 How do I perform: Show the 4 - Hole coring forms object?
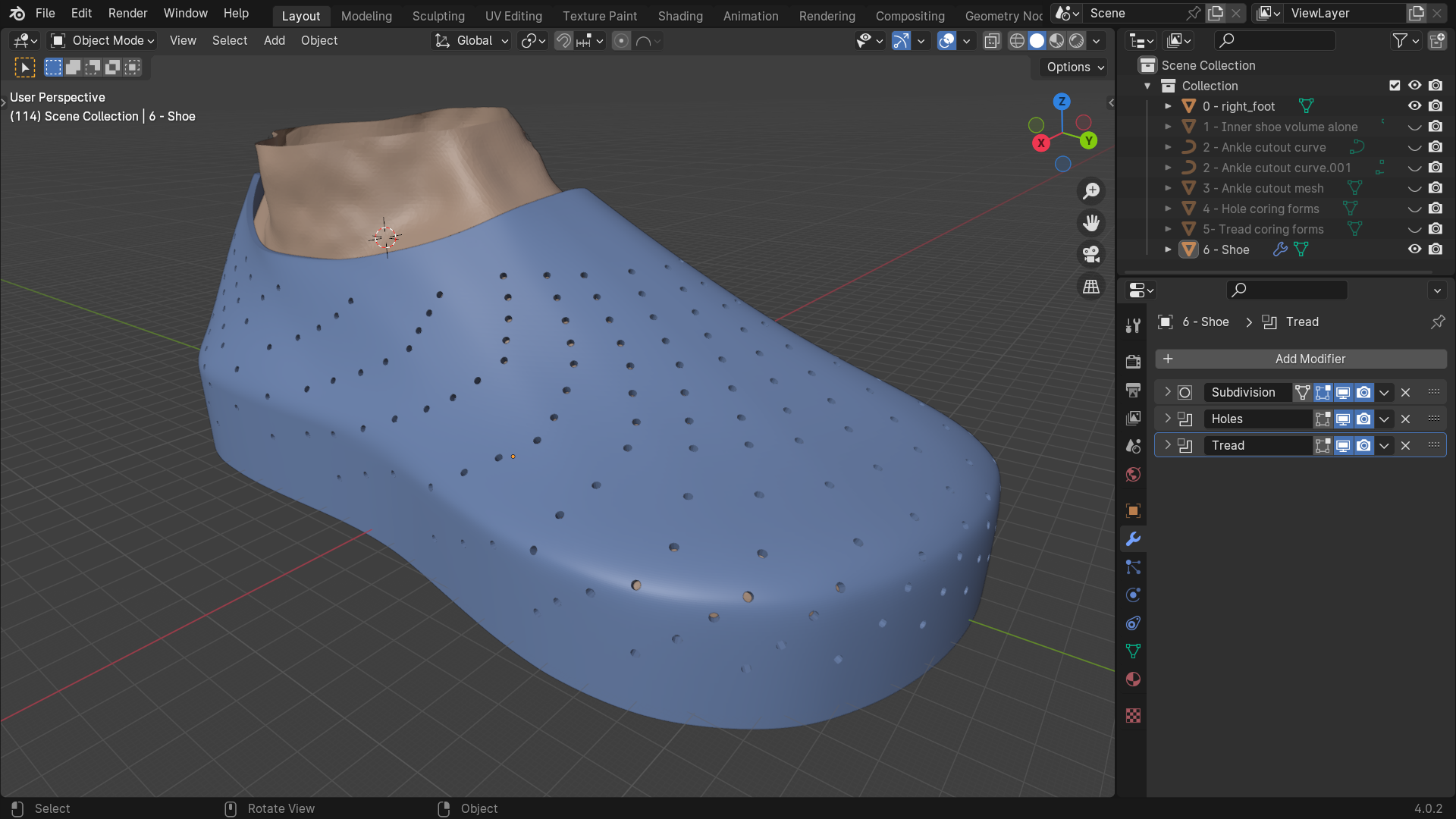tap(1414, 209)
